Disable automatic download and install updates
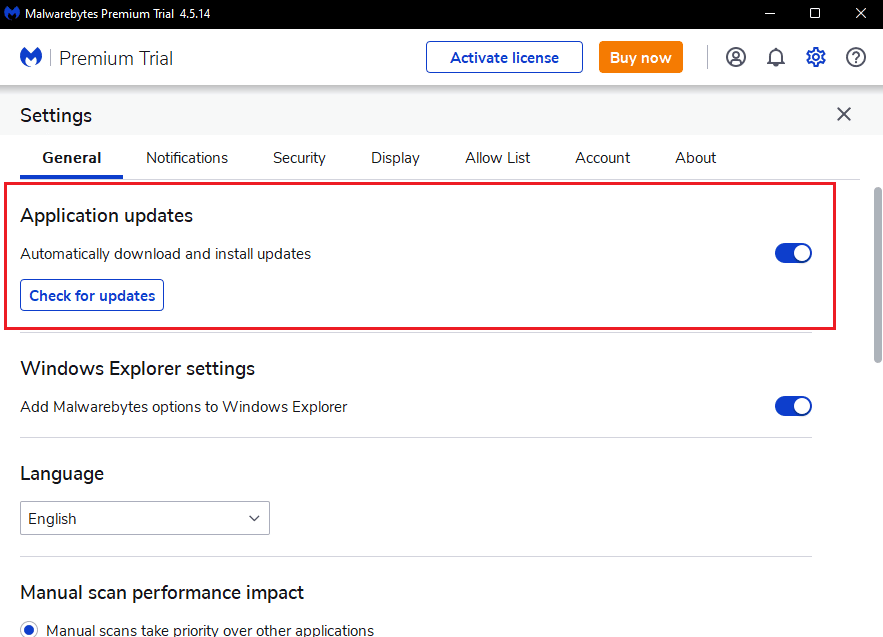 (793, 254)
